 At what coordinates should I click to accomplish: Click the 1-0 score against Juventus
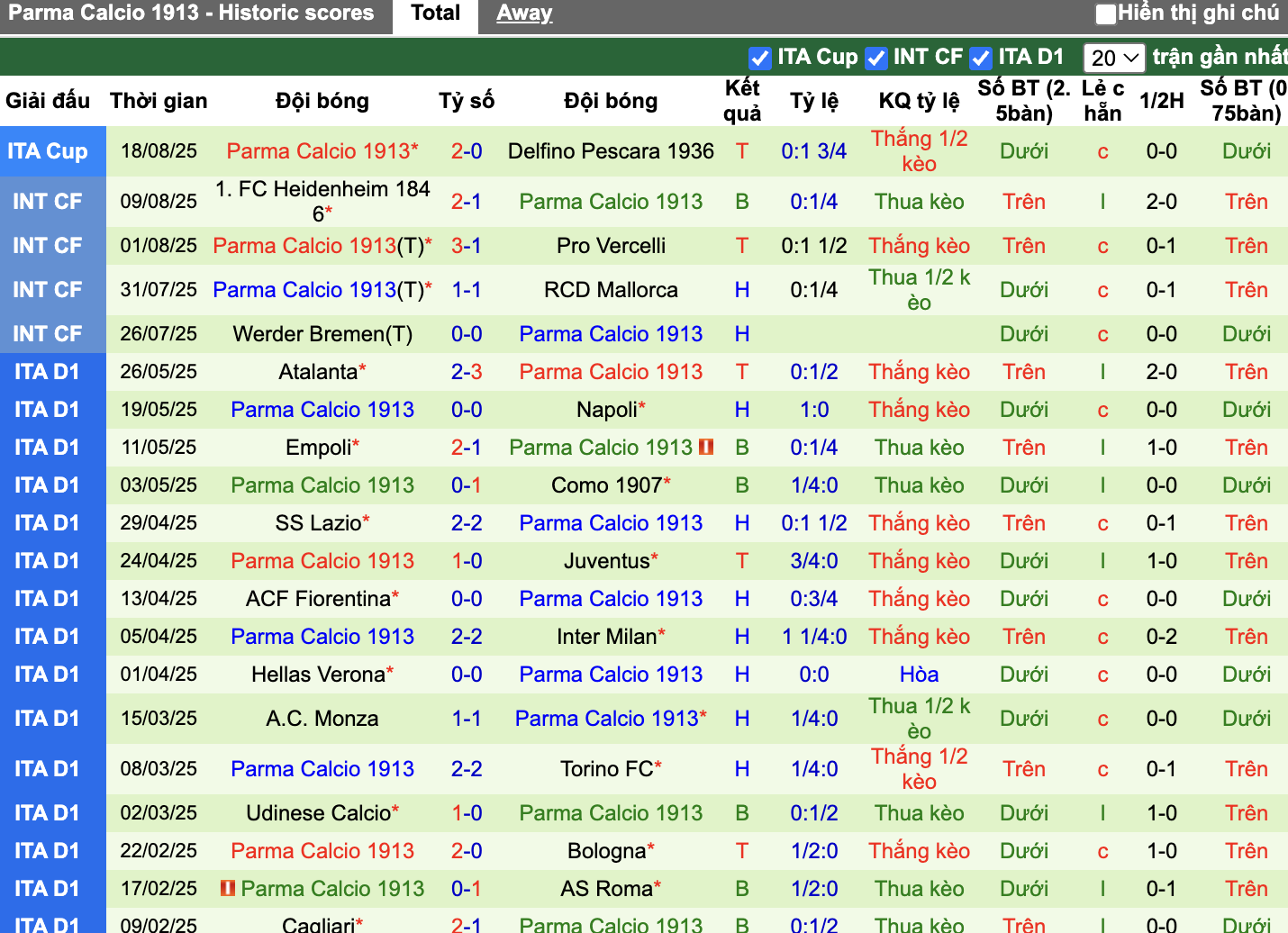coord(467,561)
